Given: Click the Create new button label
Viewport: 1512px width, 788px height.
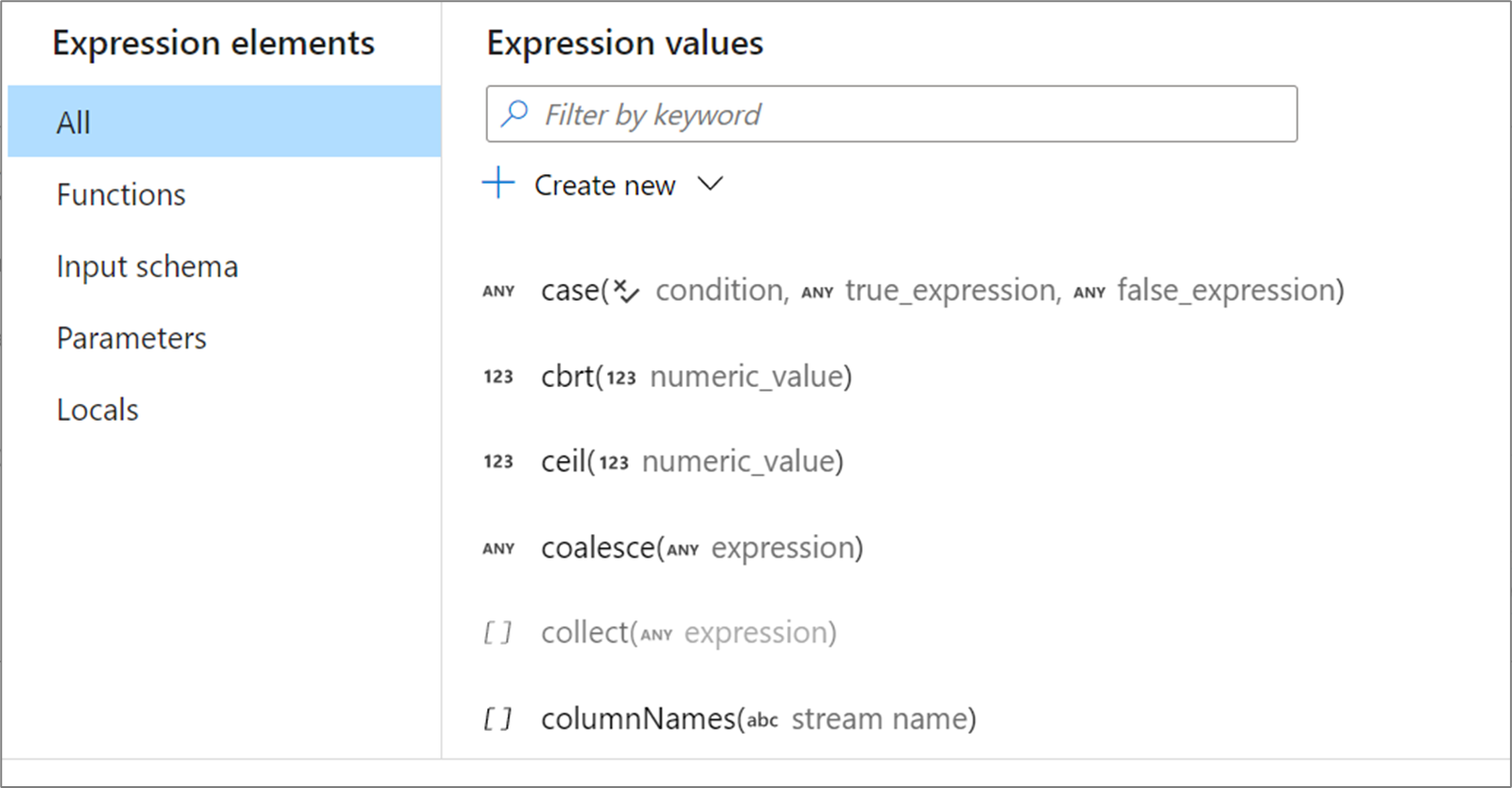Looking at the screenshot, I should 604,186.
